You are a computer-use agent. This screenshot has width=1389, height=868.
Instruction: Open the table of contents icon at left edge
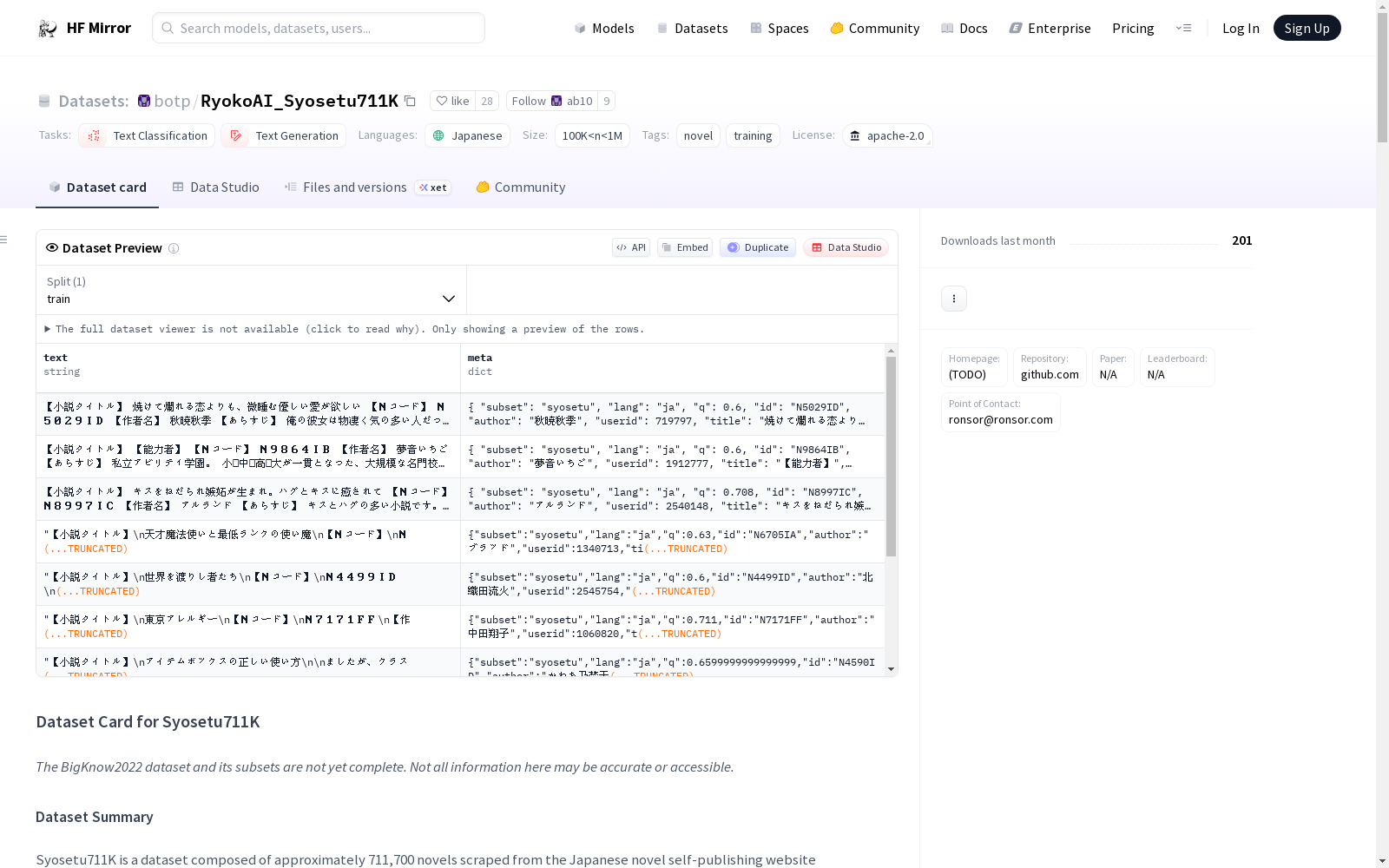click(4, 240)
